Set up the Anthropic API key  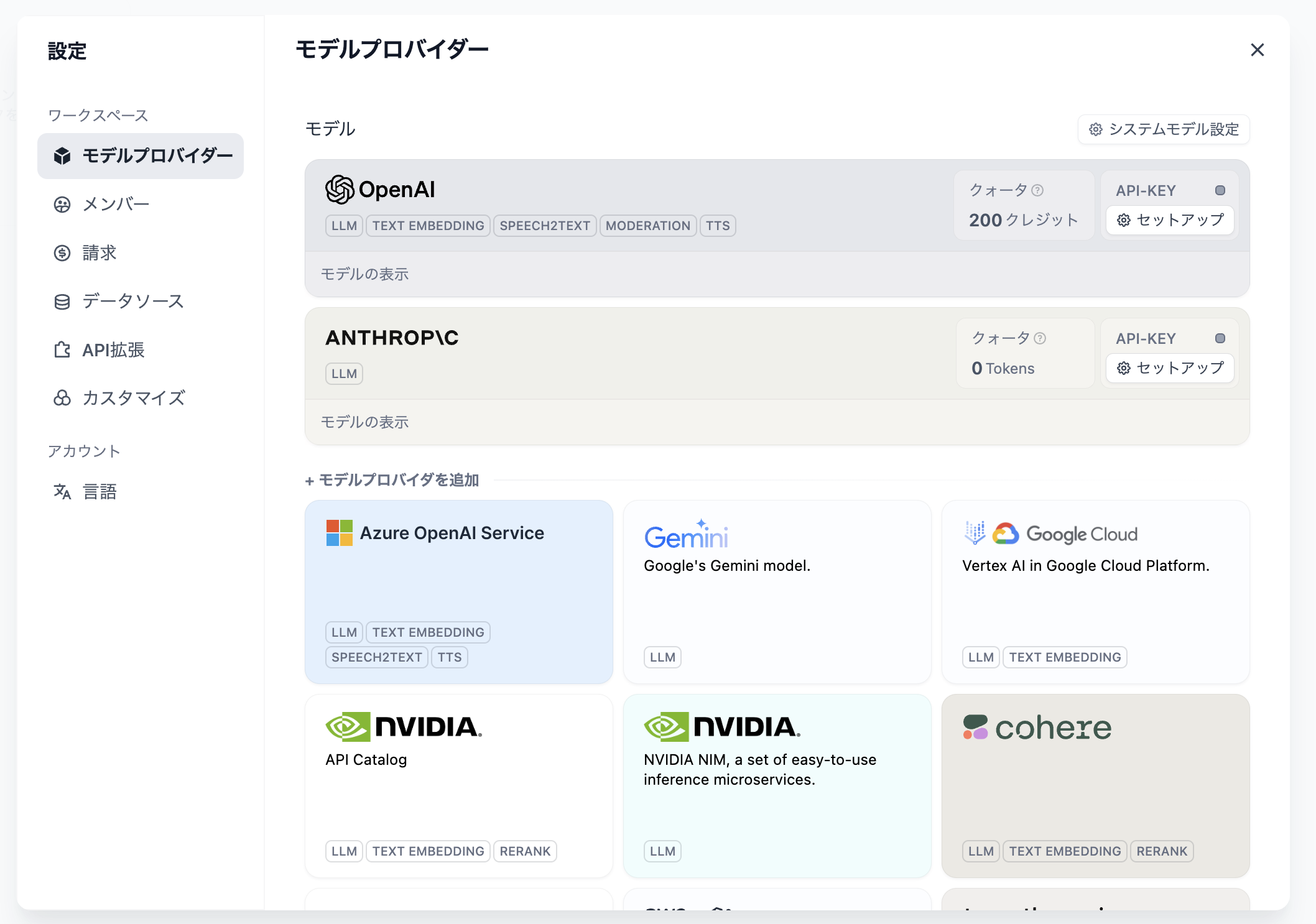click(1169, 367)
